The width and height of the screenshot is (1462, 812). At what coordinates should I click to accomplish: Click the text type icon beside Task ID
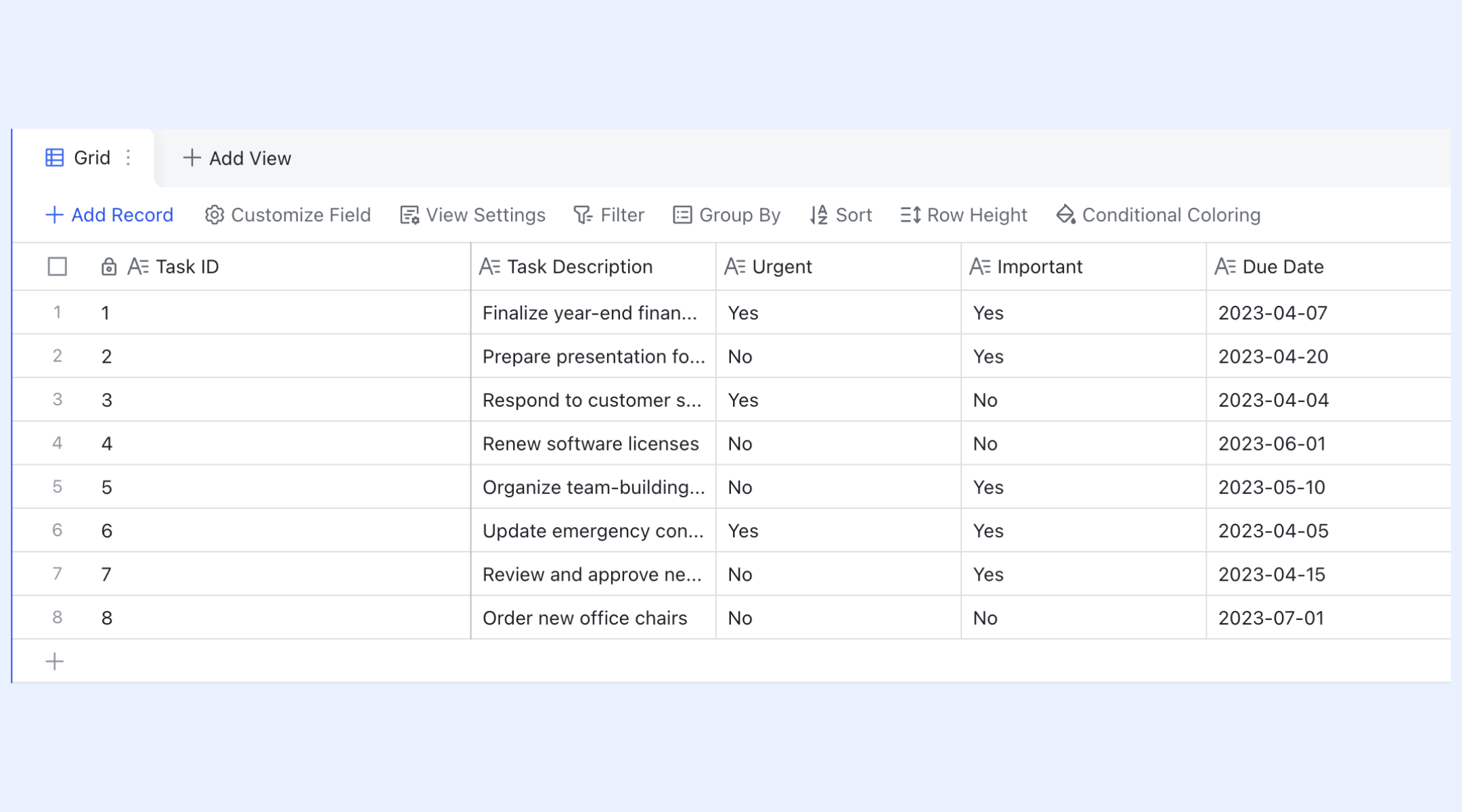tap(138, 267)
